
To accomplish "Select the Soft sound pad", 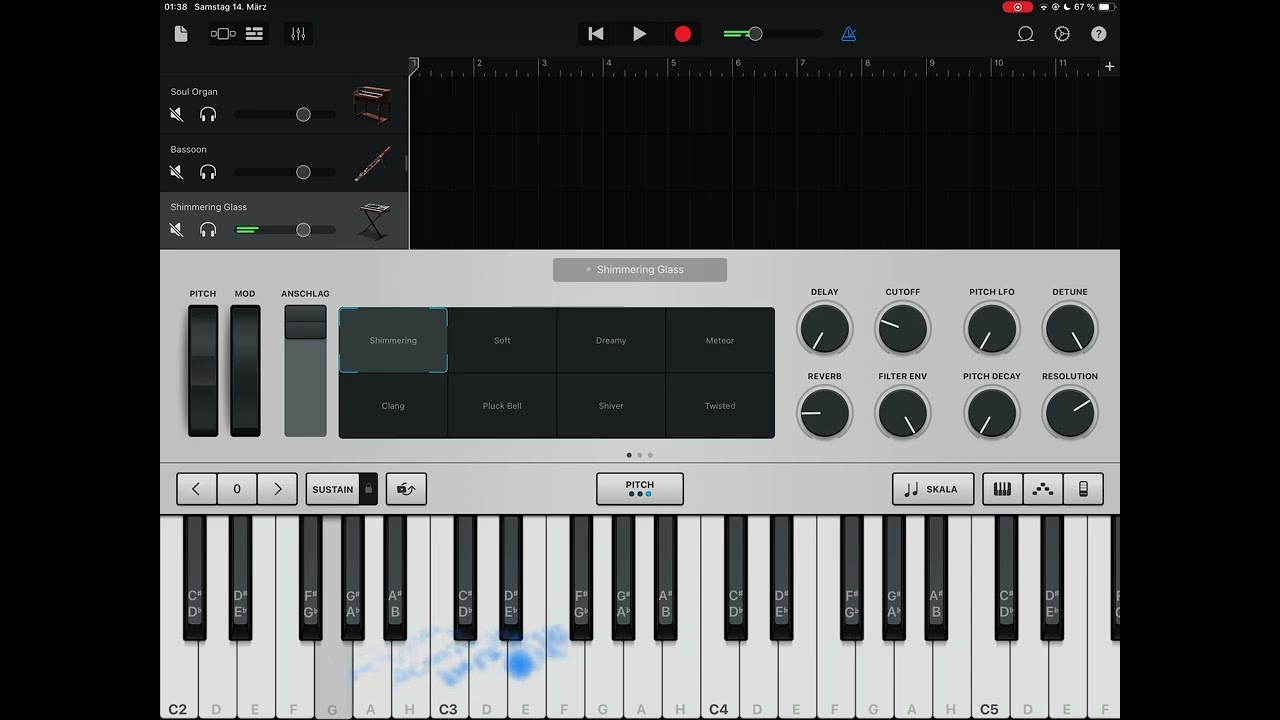I will pyautogui.click(x=502, y=340).
